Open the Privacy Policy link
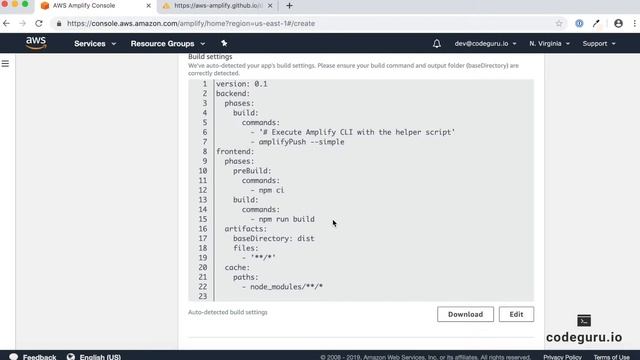This screenshot has height=360, width=640. click(x=562, y=357)
